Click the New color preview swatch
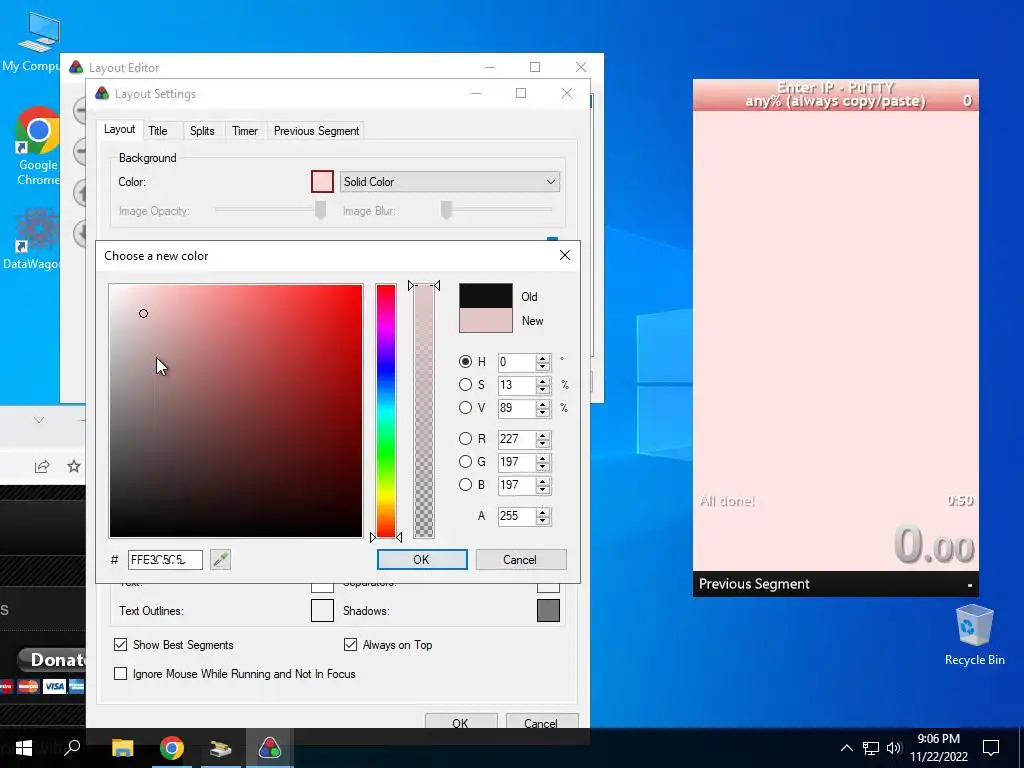The image size is (1024, 768). point(486,321)
